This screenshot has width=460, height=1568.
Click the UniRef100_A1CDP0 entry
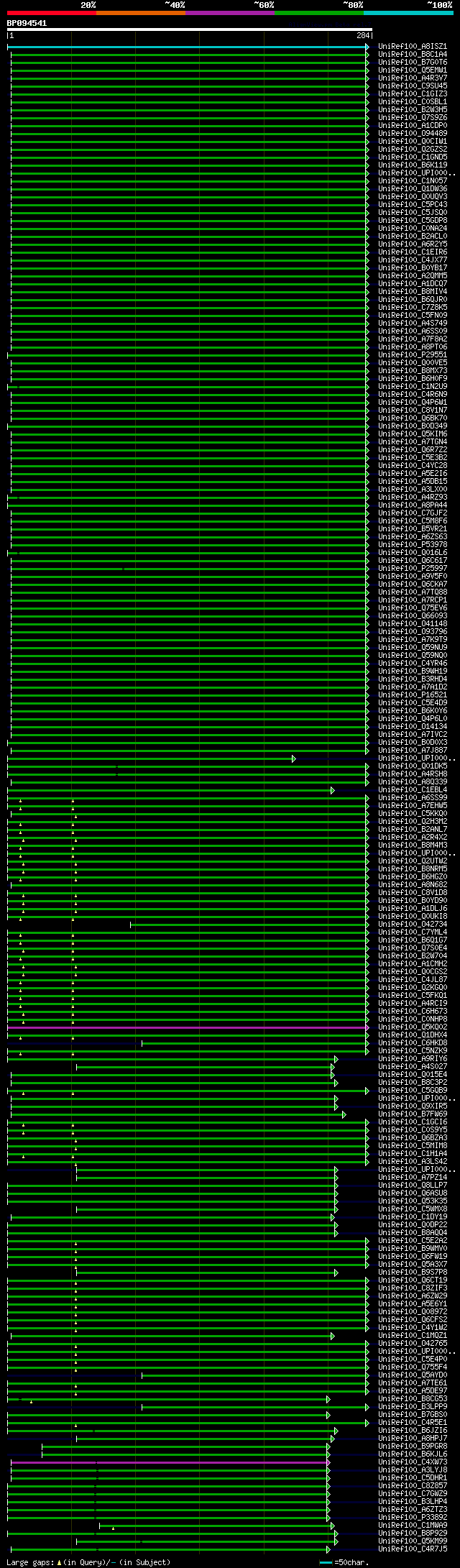[413, 126]
